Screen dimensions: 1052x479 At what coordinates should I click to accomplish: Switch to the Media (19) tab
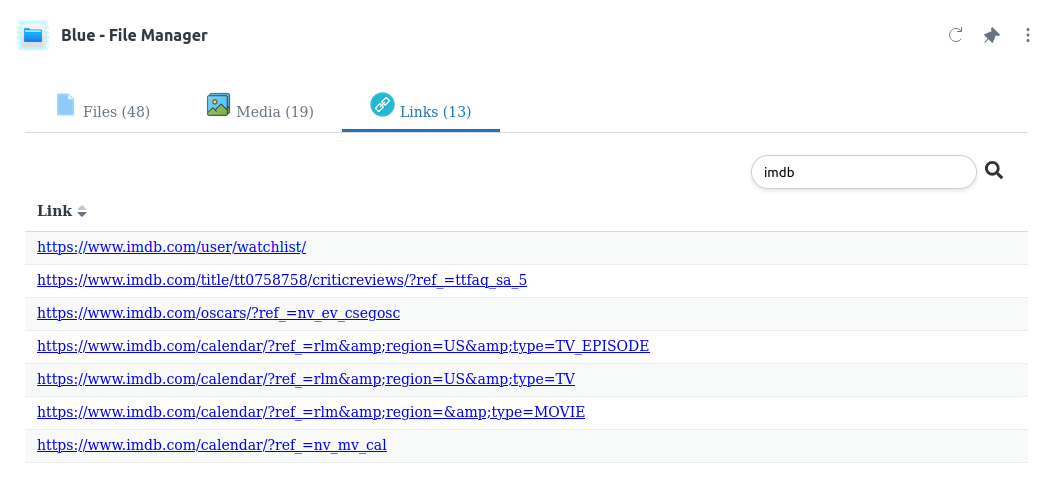260,107
